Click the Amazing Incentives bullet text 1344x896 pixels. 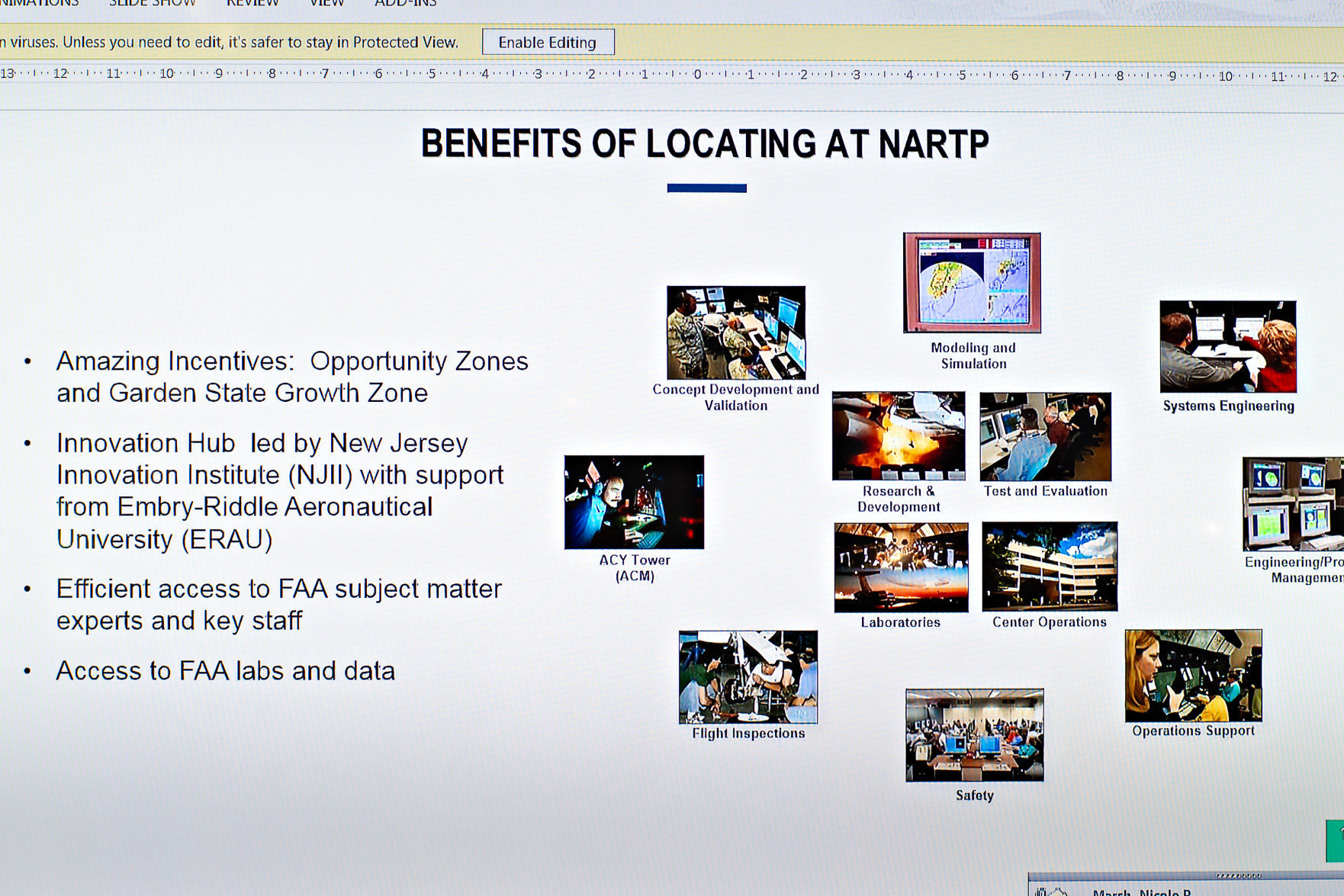click(292, 377)
